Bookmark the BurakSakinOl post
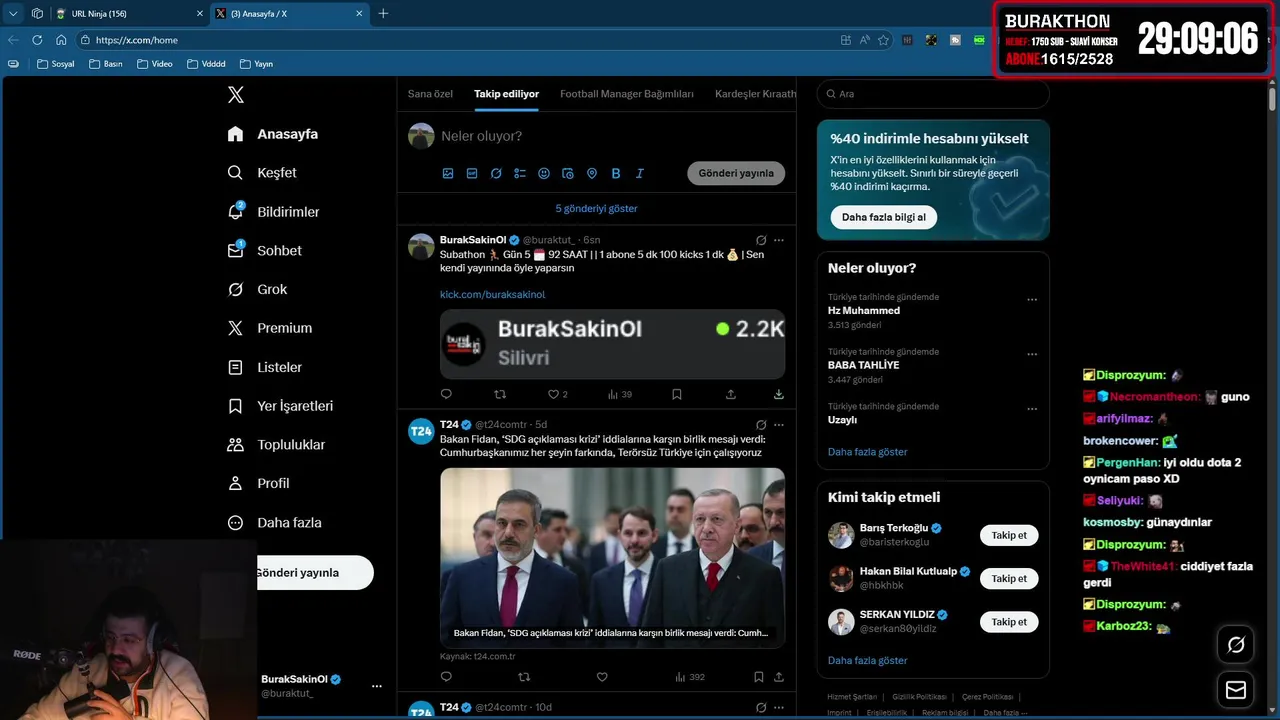1280x720 pixels. pyautogui.click(x=677, y=394)
